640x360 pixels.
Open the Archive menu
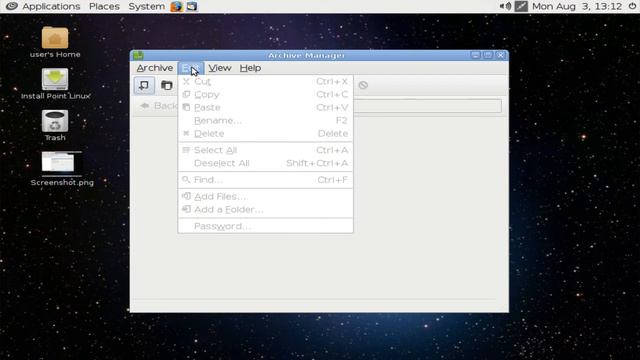[155, 68]
